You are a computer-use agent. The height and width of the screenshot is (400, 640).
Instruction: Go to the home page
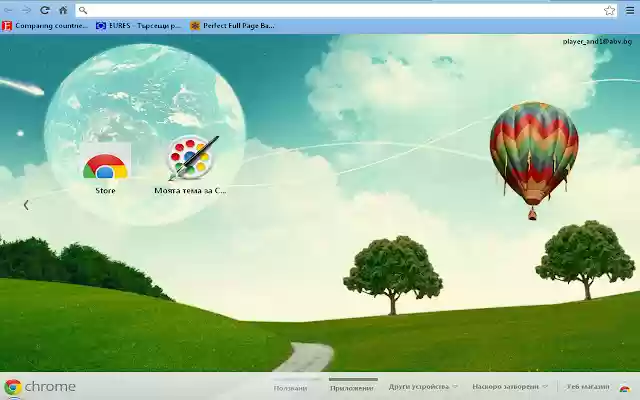pyautogui.click(x=63, y=10)
